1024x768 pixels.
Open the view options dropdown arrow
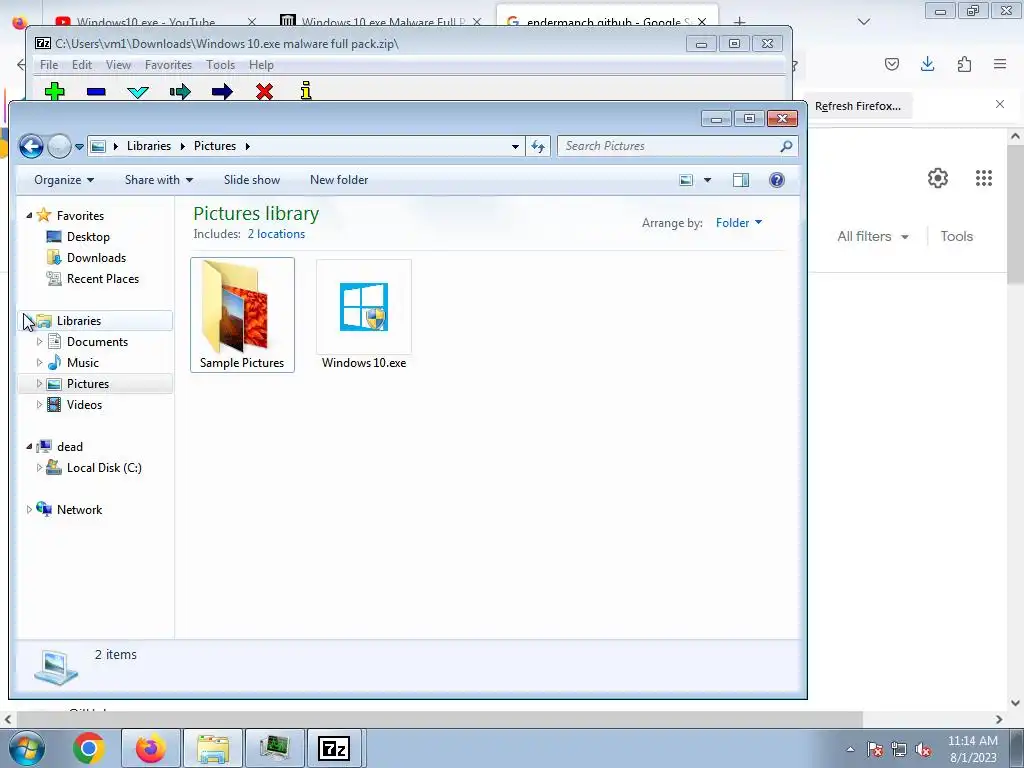click(x=707, y=180)
